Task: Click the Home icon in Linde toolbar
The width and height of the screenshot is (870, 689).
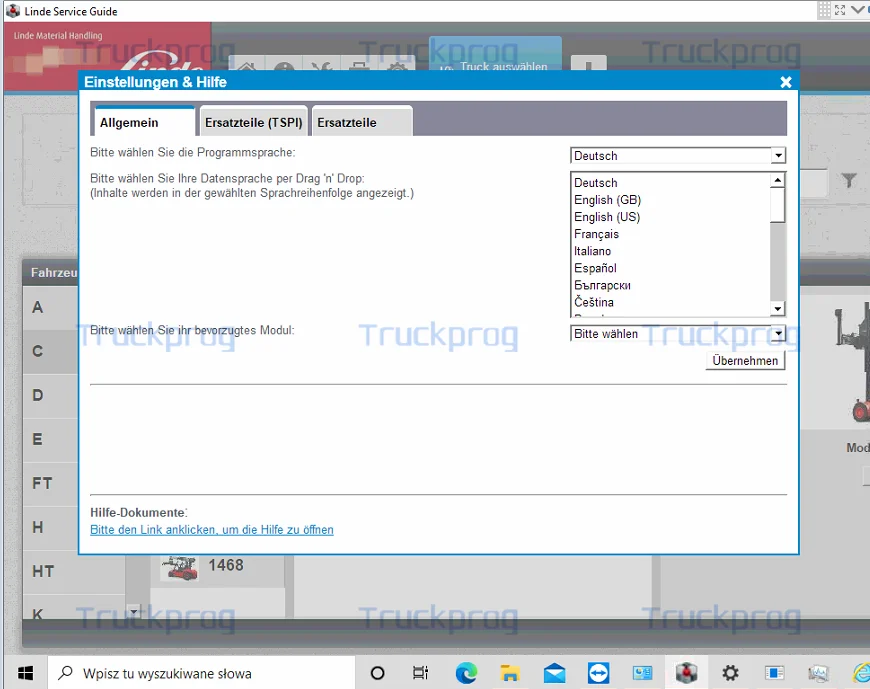Action: [247, 65]
